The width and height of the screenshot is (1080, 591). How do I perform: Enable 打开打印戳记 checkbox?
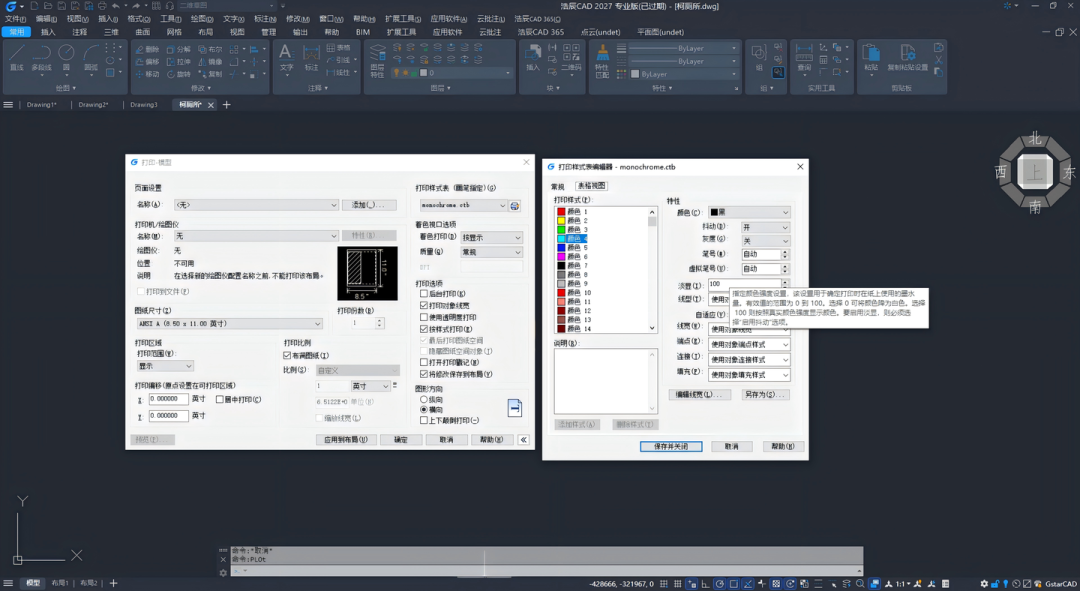[x=424, y=362]
